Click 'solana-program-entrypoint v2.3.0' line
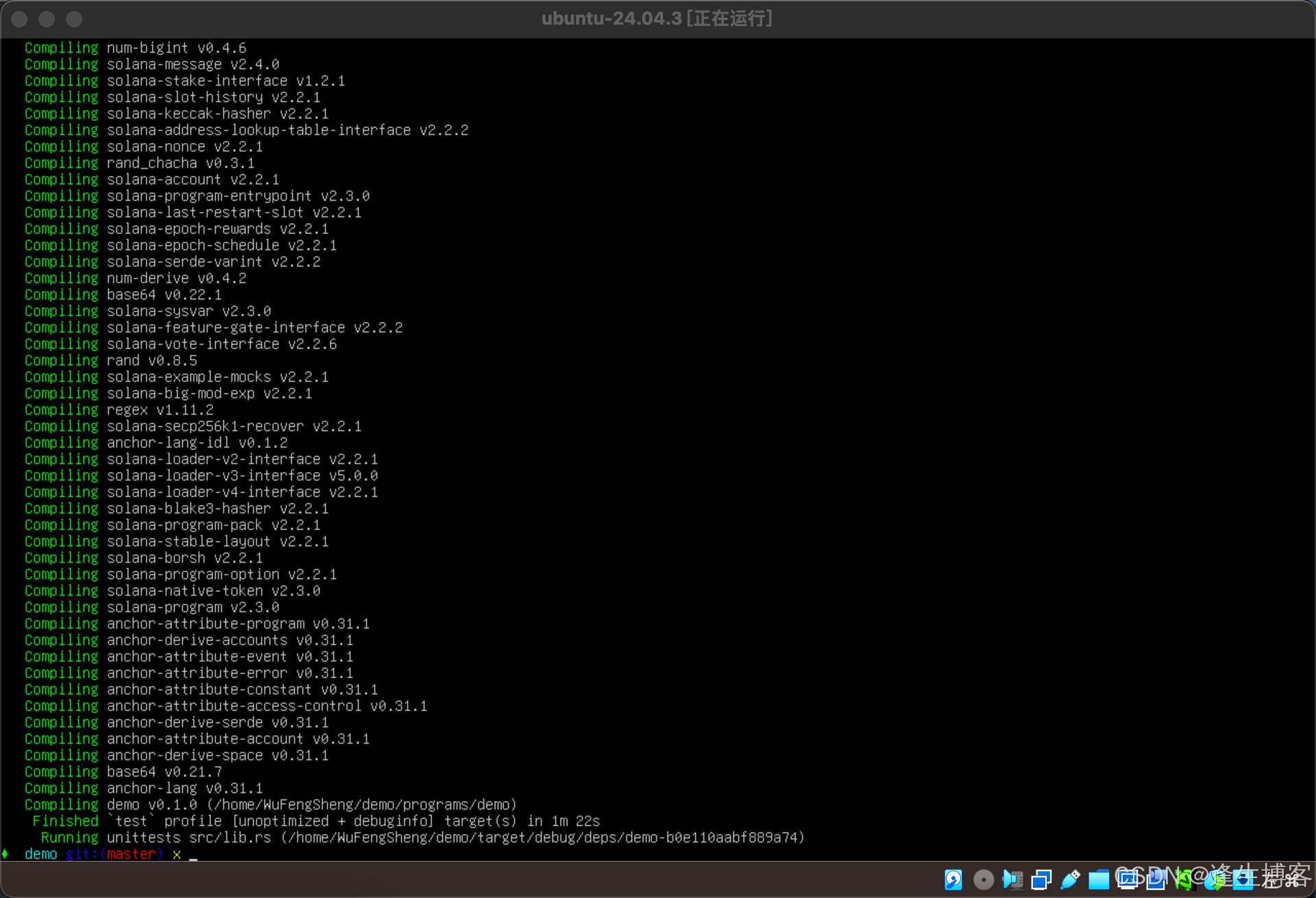 239,196
